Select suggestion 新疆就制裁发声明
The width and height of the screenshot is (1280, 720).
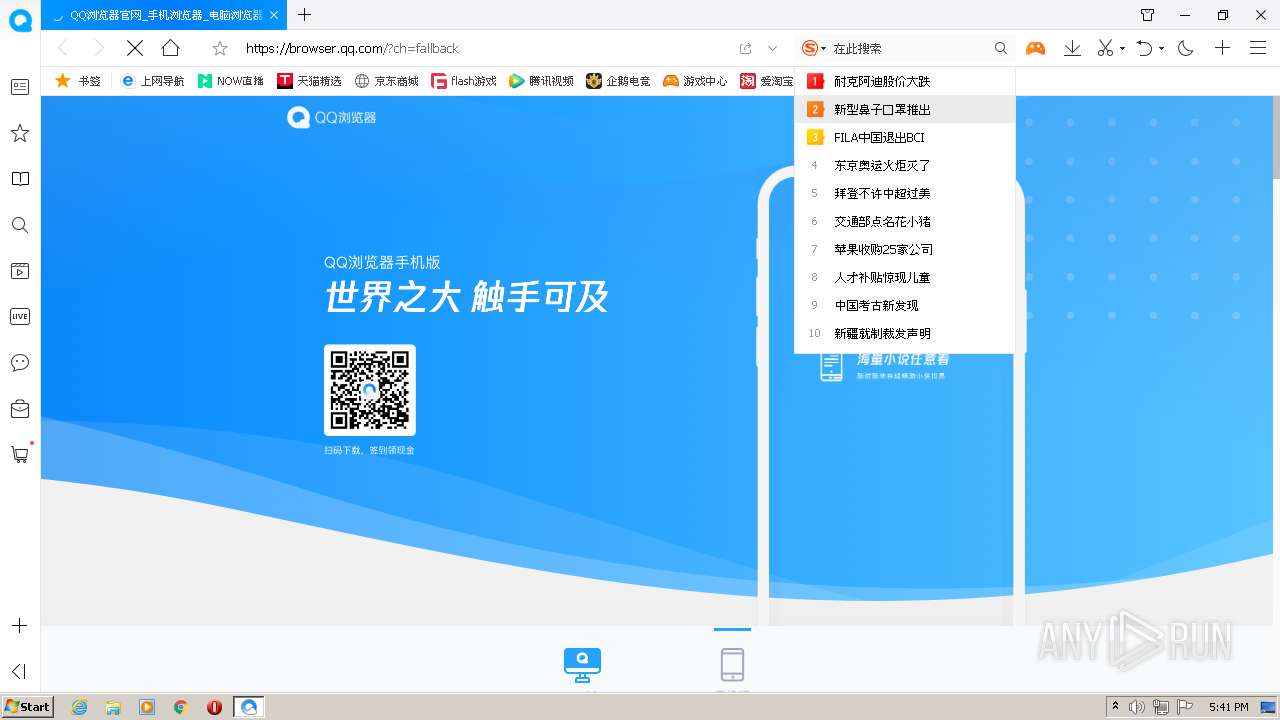904,333
